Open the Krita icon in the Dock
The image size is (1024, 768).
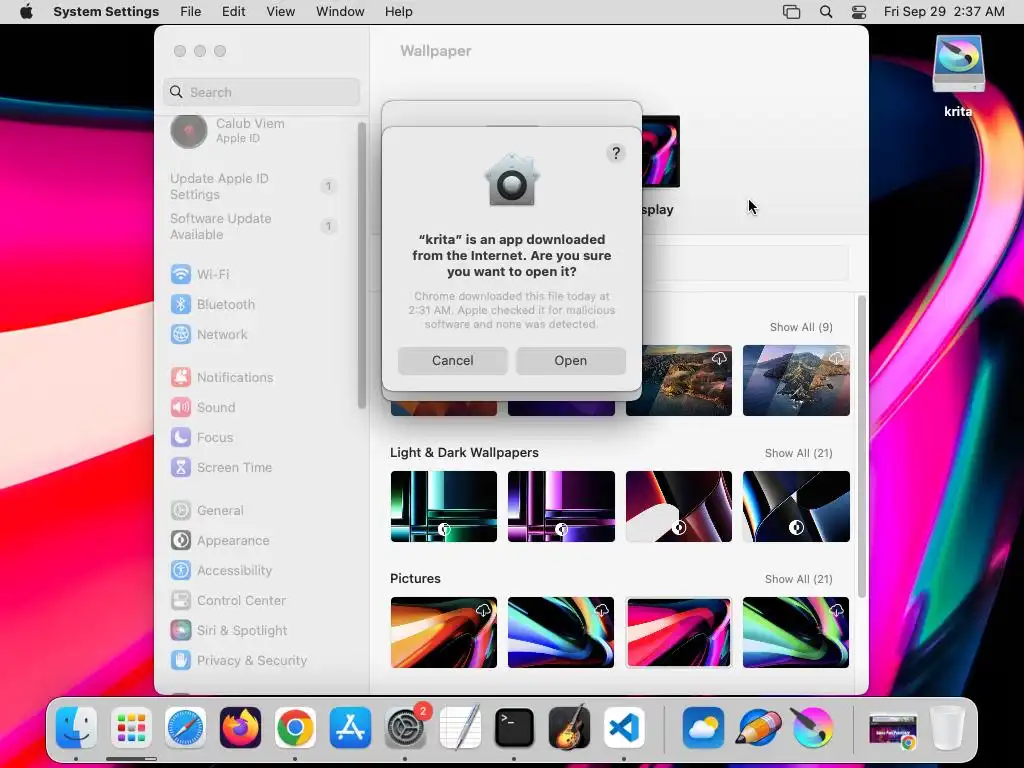[812, 727]
